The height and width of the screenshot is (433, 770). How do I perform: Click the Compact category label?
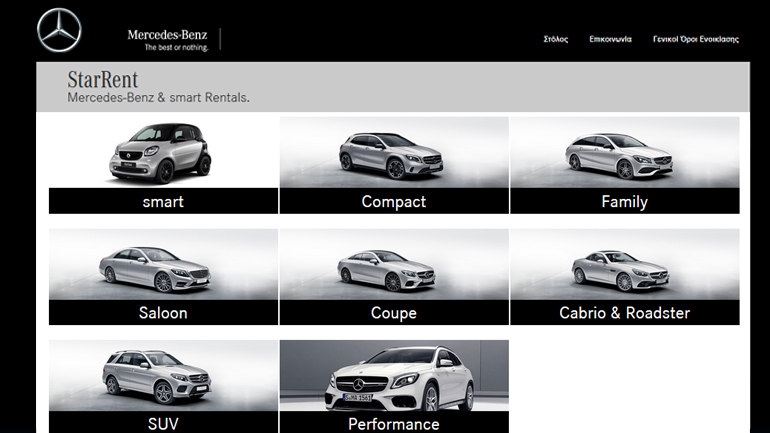(394, 201)
